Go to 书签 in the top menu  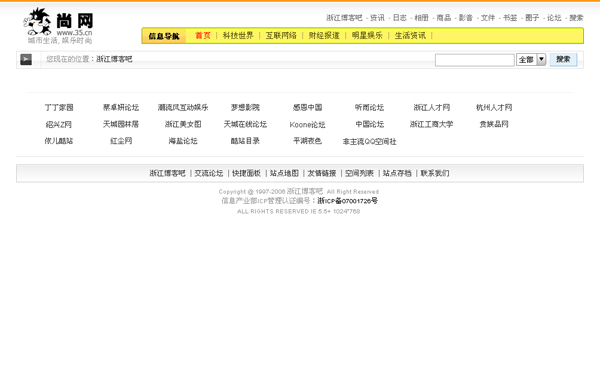pyautogui.click(x=510, y=18)
